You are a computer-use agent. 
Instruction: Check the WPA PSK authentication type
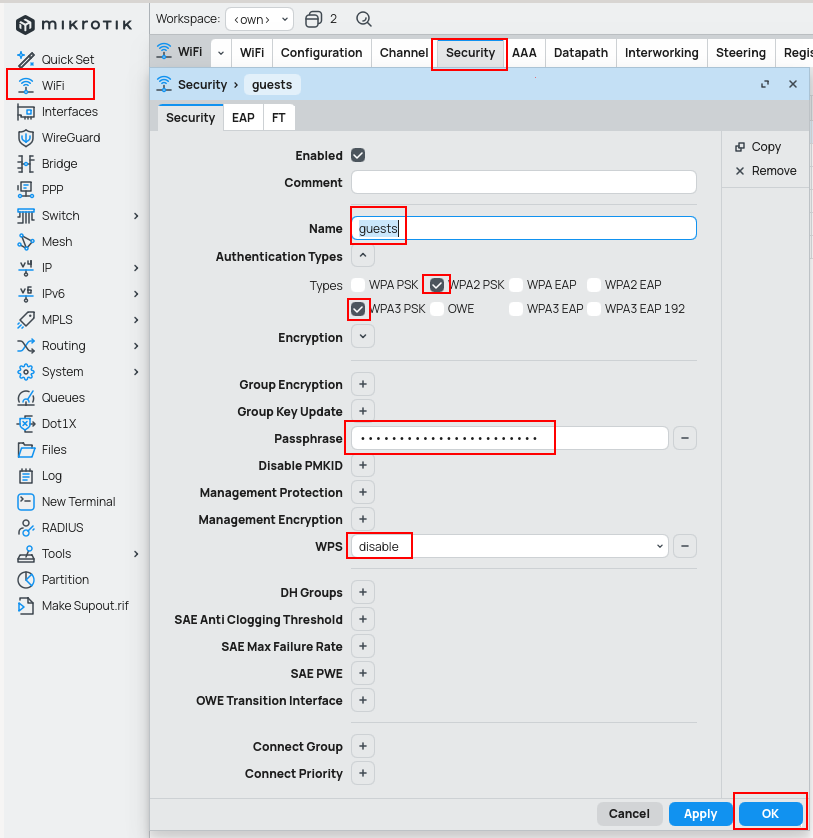click(x=358, y=285)
